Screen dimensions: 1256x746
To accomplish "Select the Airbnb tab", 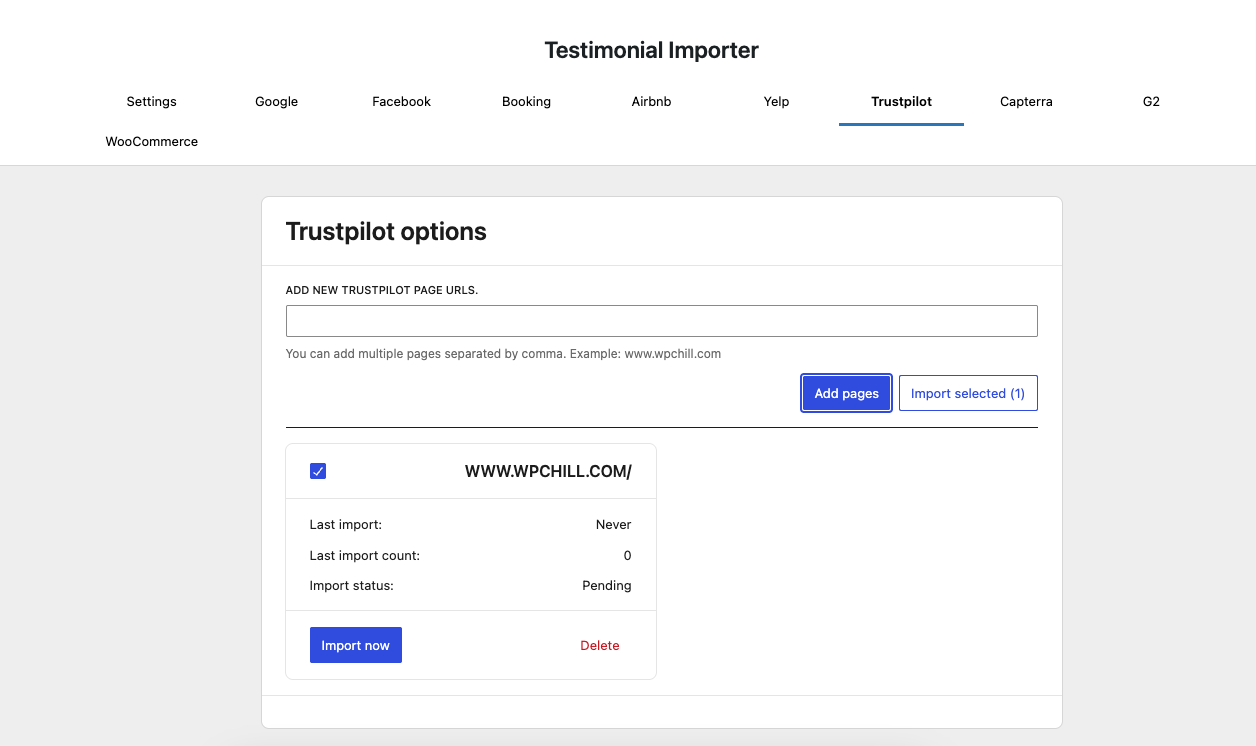I will [x=651, y=101].
